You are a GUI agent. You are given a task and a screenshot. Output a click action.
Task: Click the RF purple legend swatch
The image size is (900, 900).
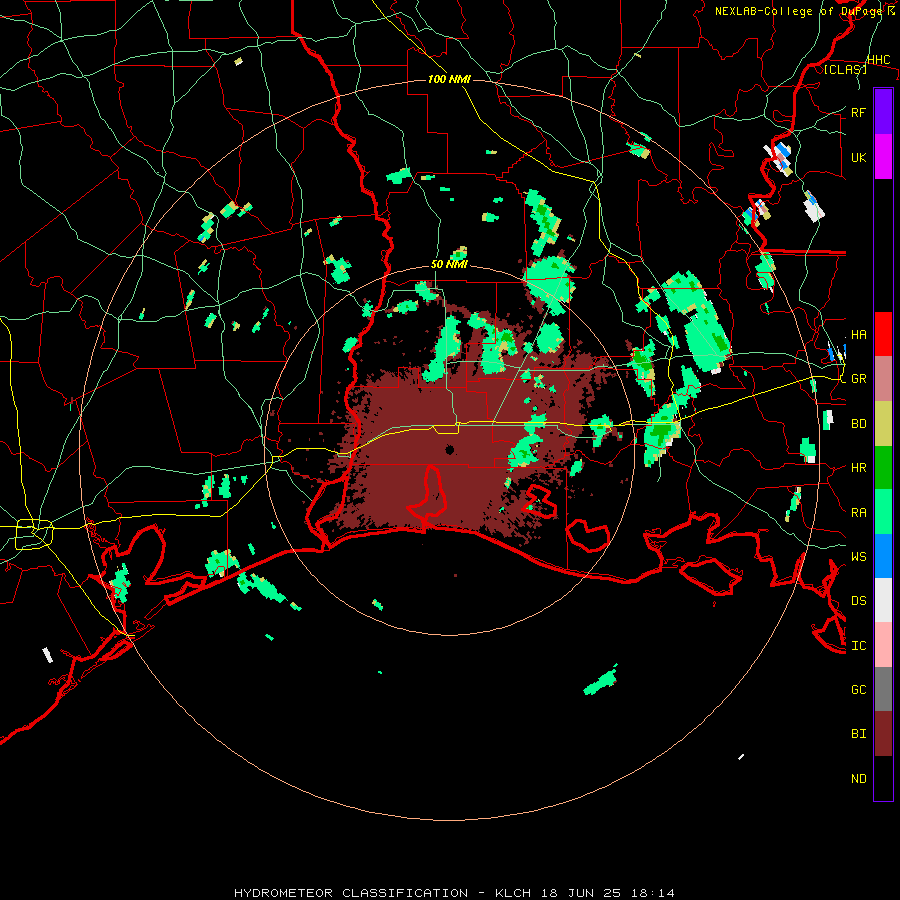(x=883, y=111)
